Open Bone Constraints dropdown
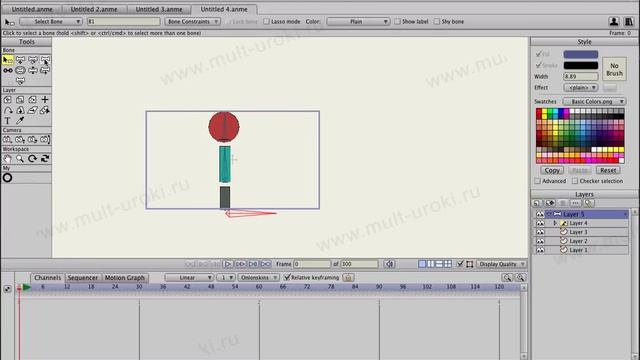 pyautogui.click(x=192, y=22)
